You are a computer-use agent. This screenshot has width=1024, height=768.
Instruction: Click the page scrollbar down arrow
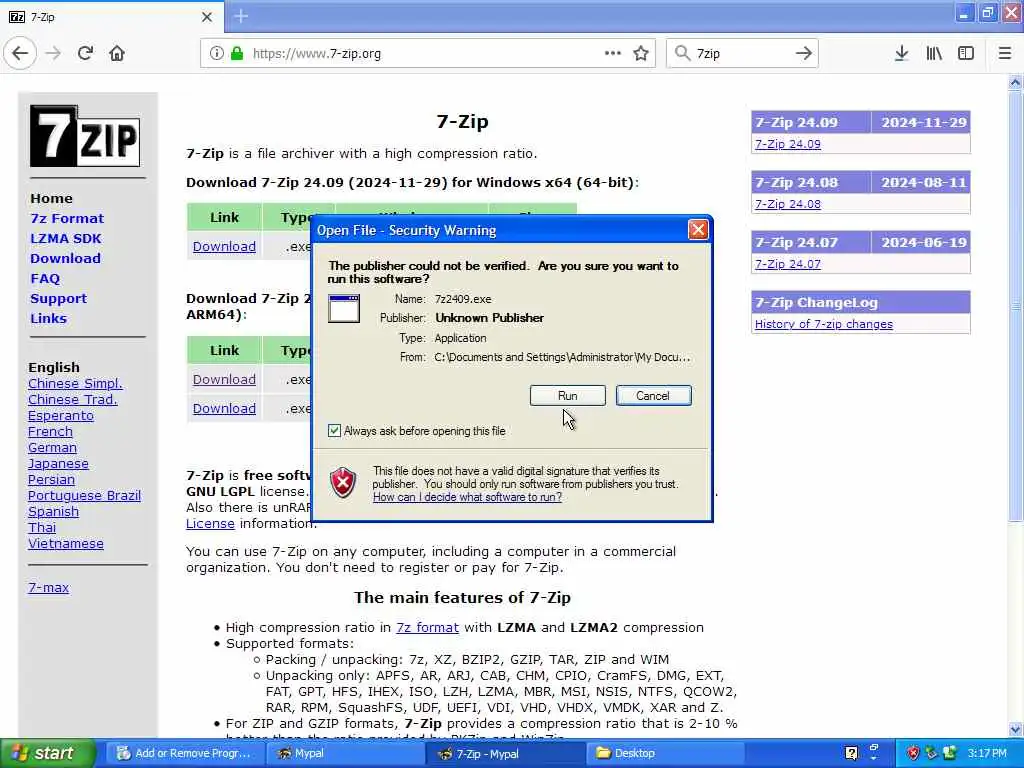tap(1015, 729)
